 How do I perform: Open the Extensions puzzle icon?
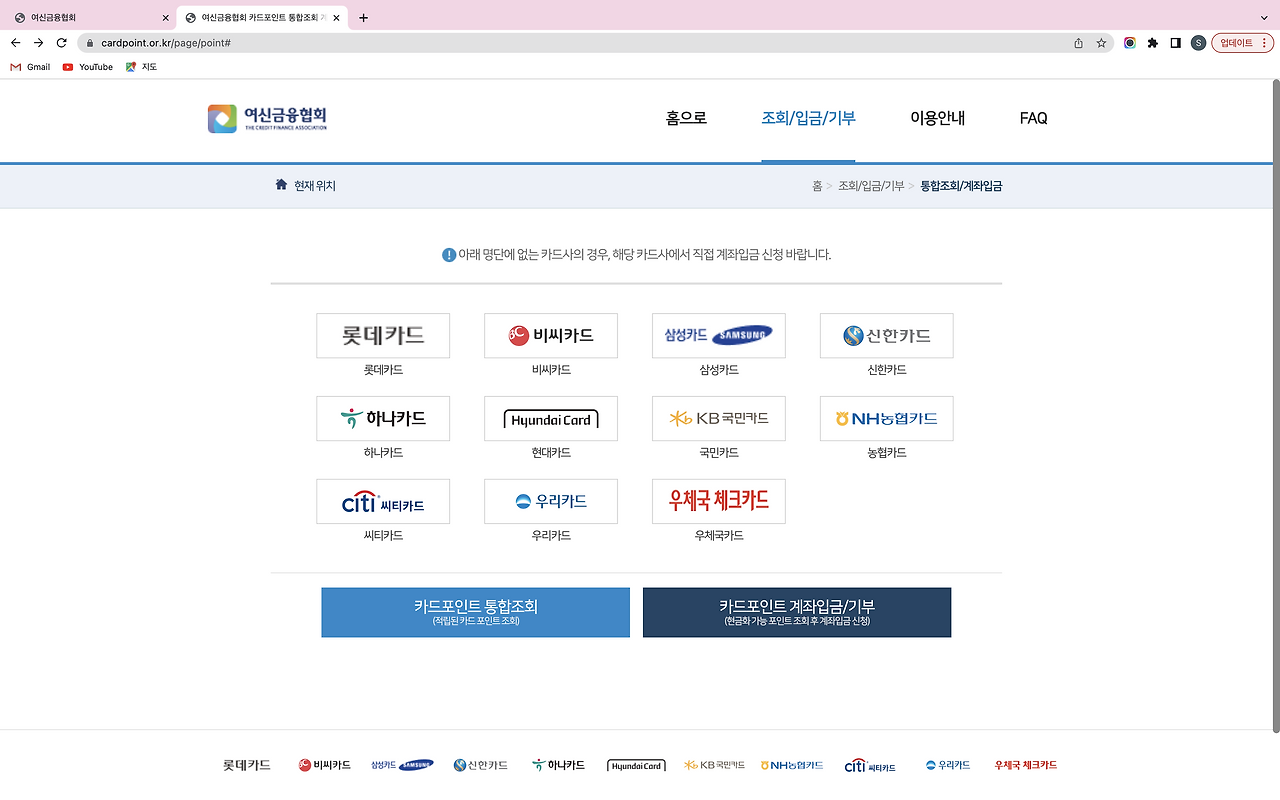tap(1152, 43)
